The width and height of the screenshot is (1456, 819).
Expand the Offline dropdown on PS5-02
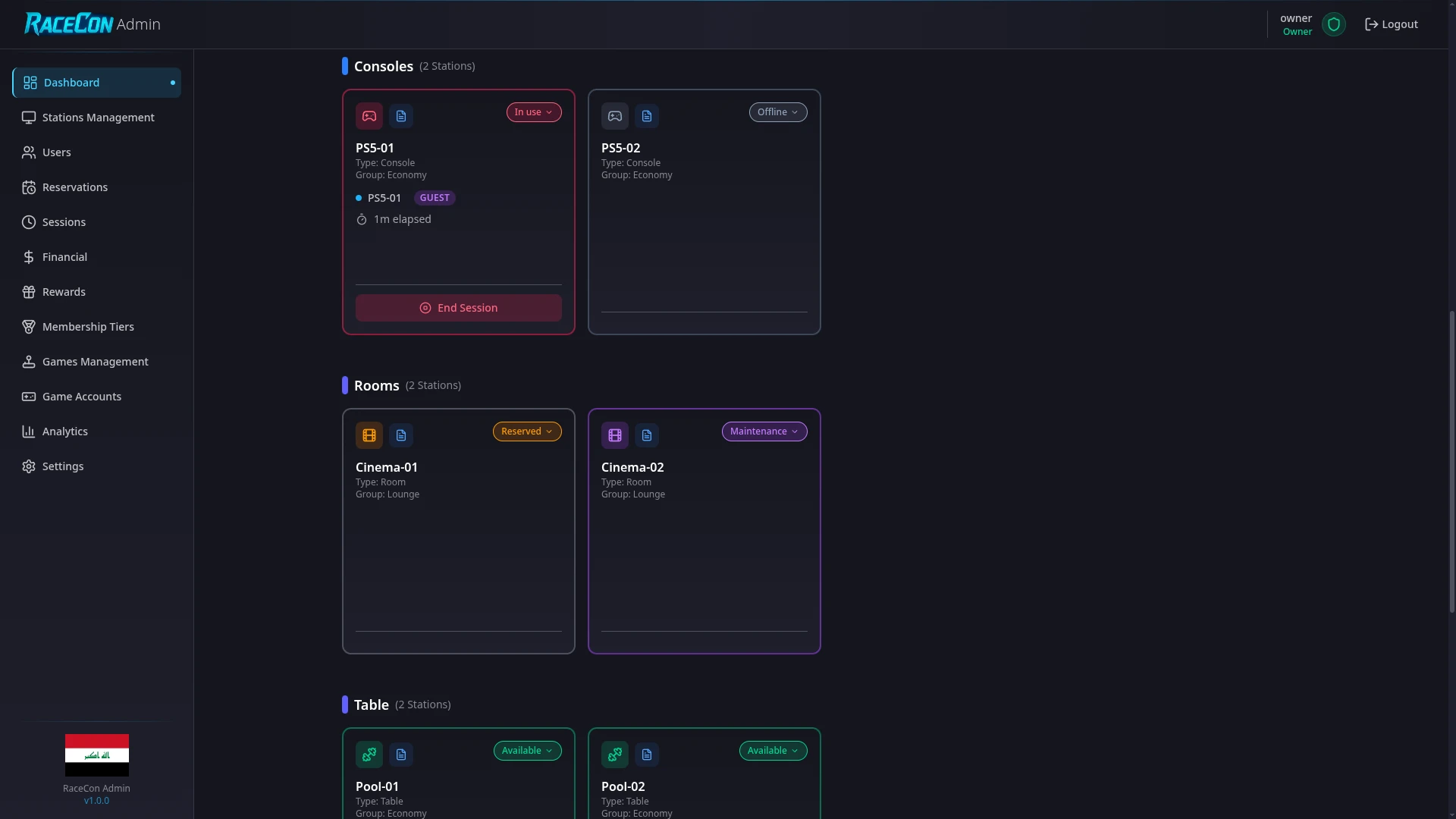(778, 111)
